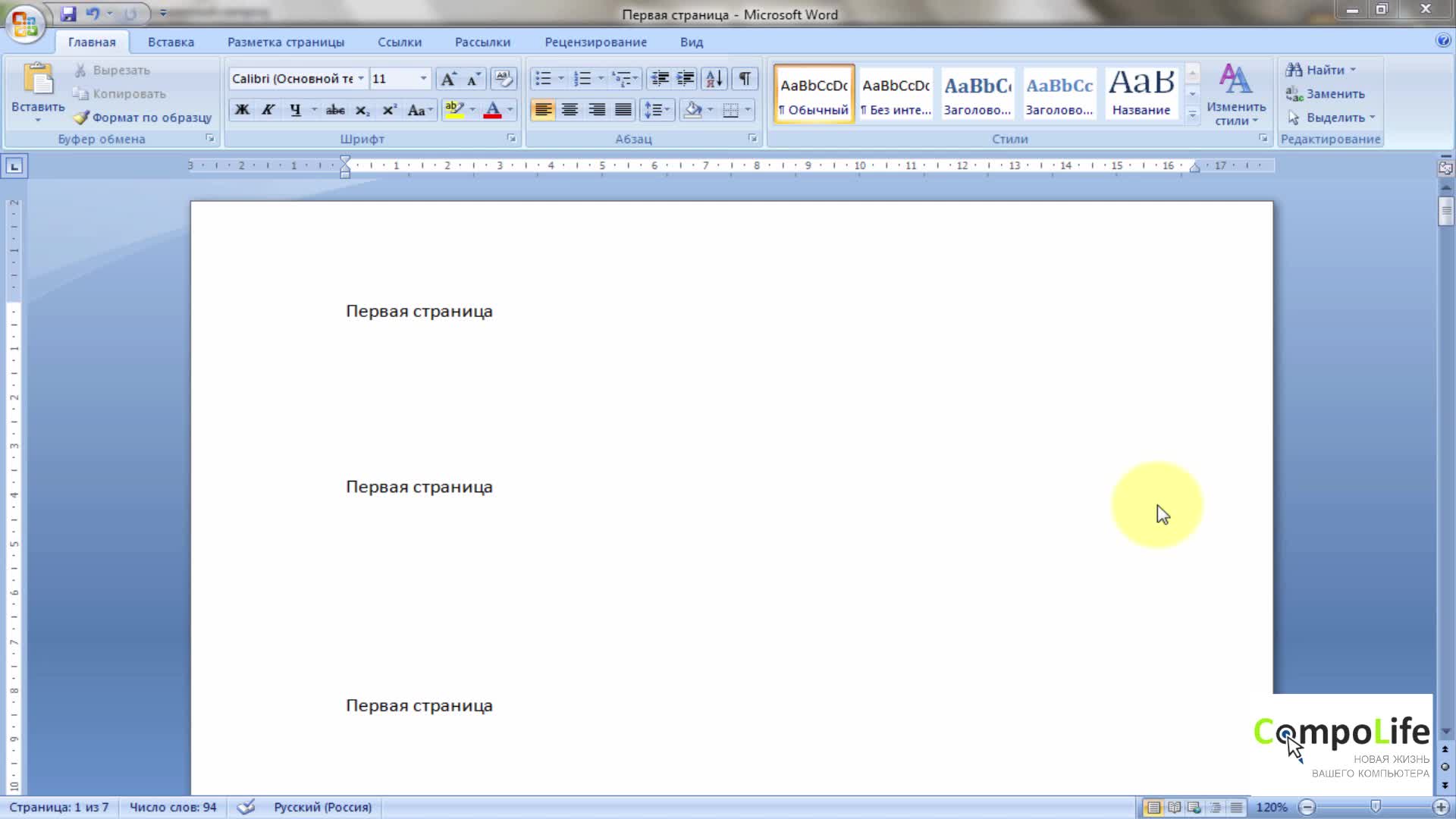Image resolution: width=1456 pixels, height=819 pixels.
Task: Click Format Painter (Формат по образцу)
Action: pyautogui.click(x=143, y=118)
